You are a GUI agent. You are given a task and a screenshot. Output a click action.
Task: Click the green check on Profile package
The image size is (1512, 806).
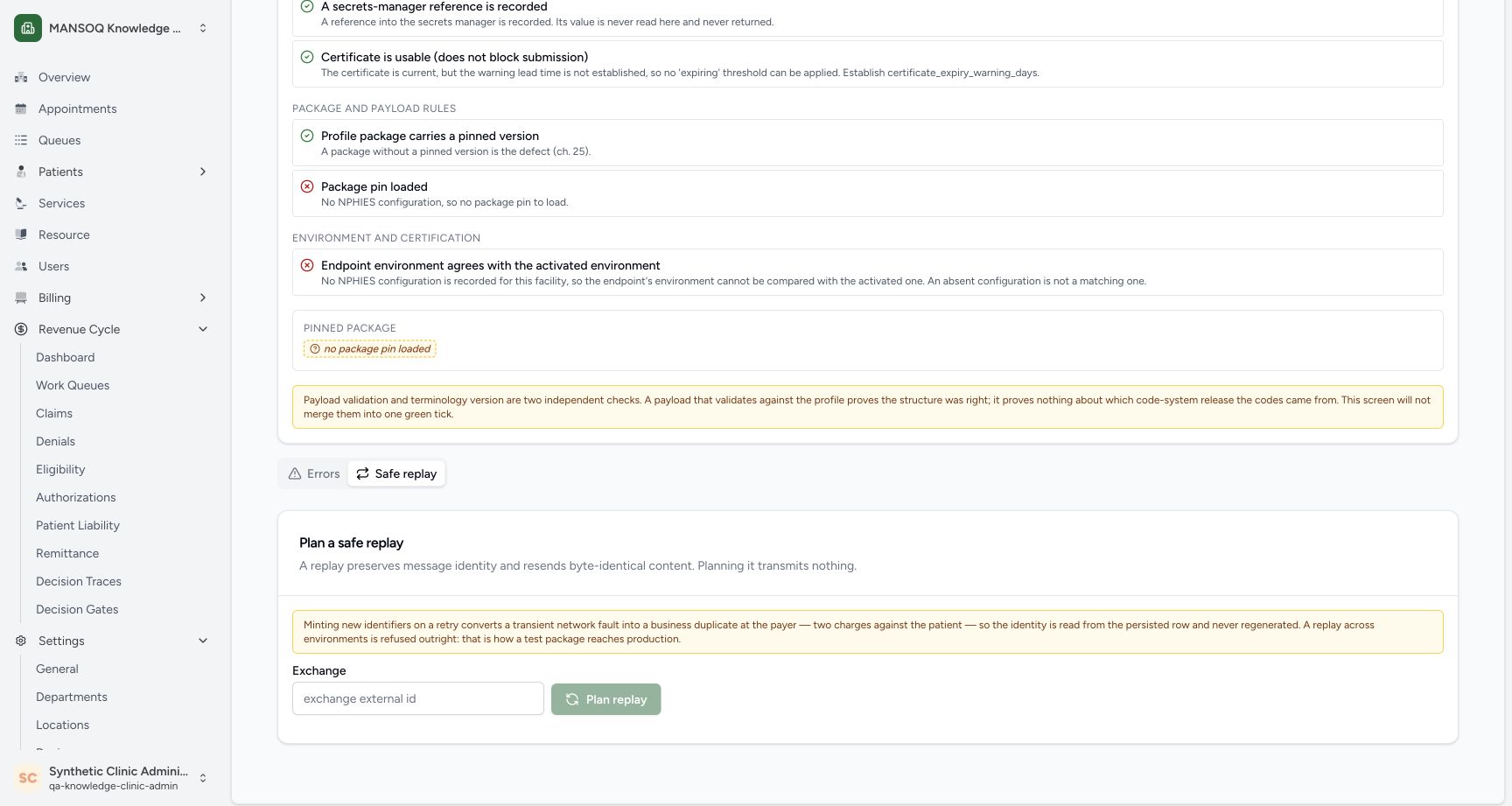tap(307, 136)
